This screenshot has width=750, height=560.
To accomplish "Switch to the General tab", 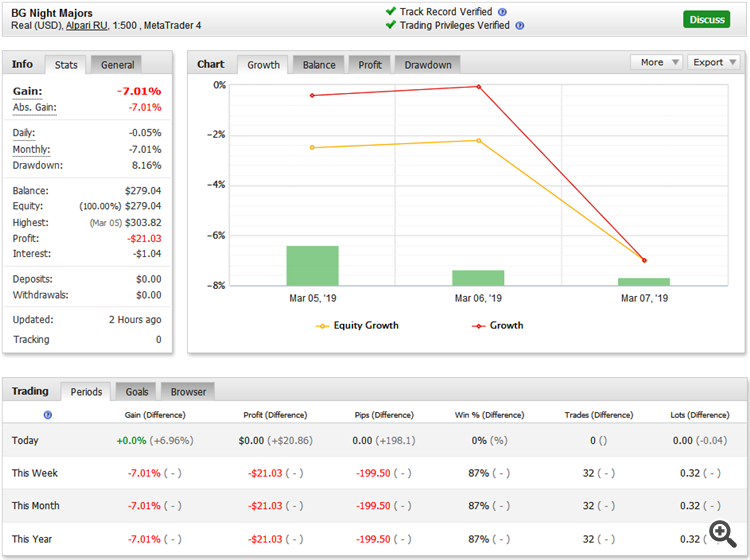I will click(117, 65).
